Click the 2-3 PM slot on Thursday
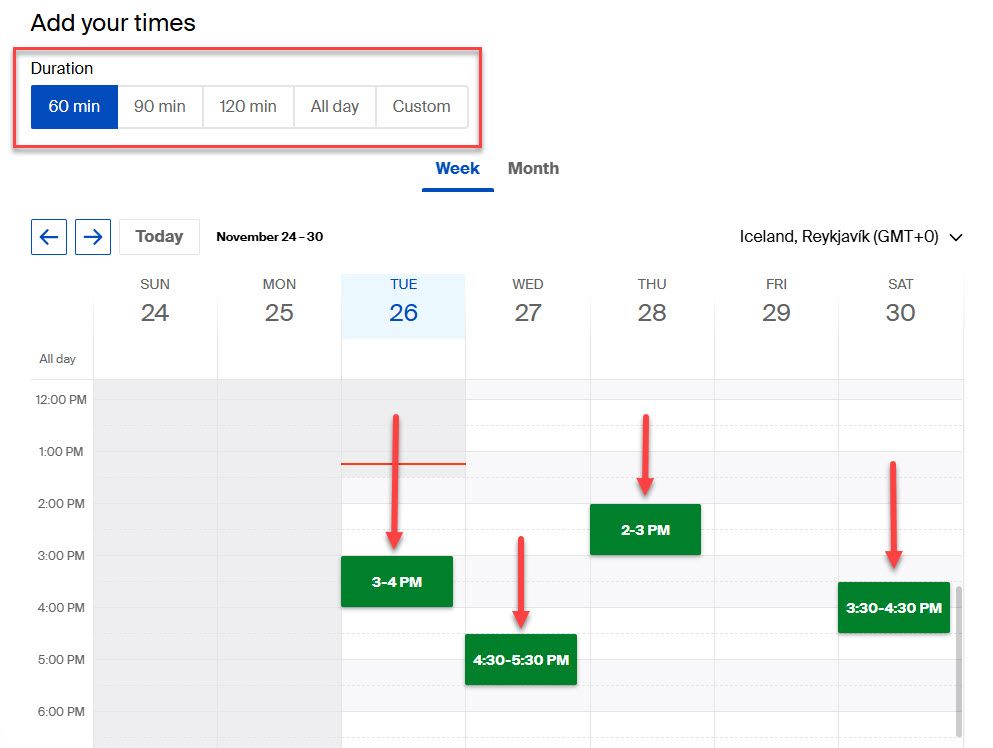The image size is (993, 748). click(x=645, y=529)
